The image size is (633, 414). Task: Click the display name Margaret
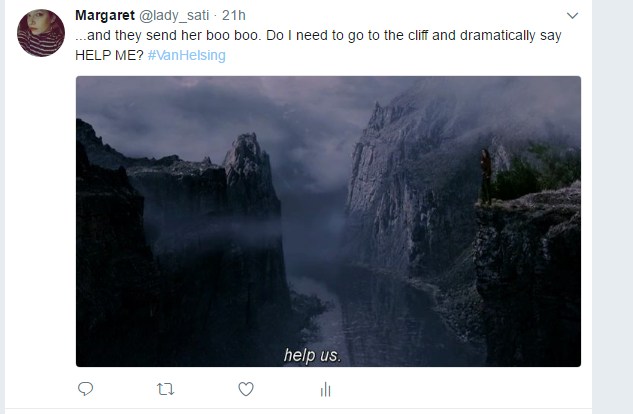pyautogui.click(x=105, y=15)
